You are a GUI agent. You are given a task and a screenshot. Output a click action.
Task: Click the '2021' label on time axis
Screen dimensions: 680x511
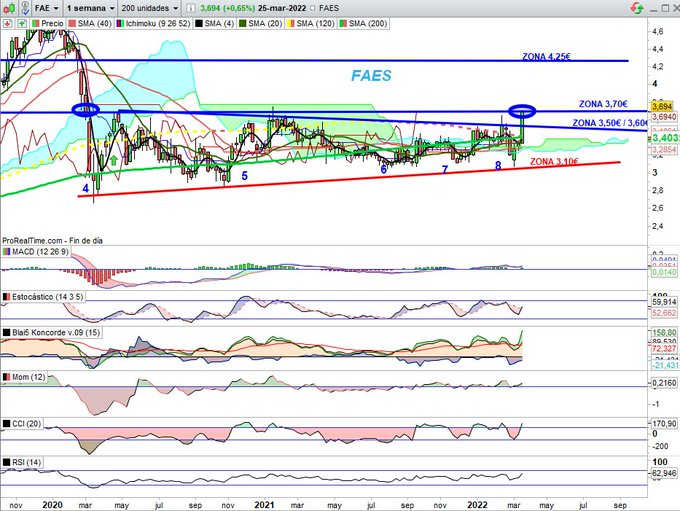pos(264,505)
